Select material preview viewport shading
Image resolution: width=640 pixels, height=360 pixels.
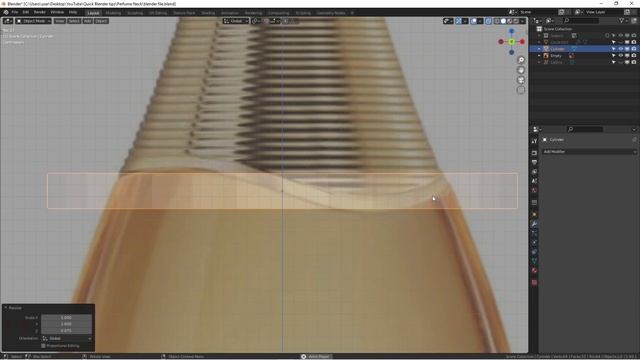(x=509, y=21)
